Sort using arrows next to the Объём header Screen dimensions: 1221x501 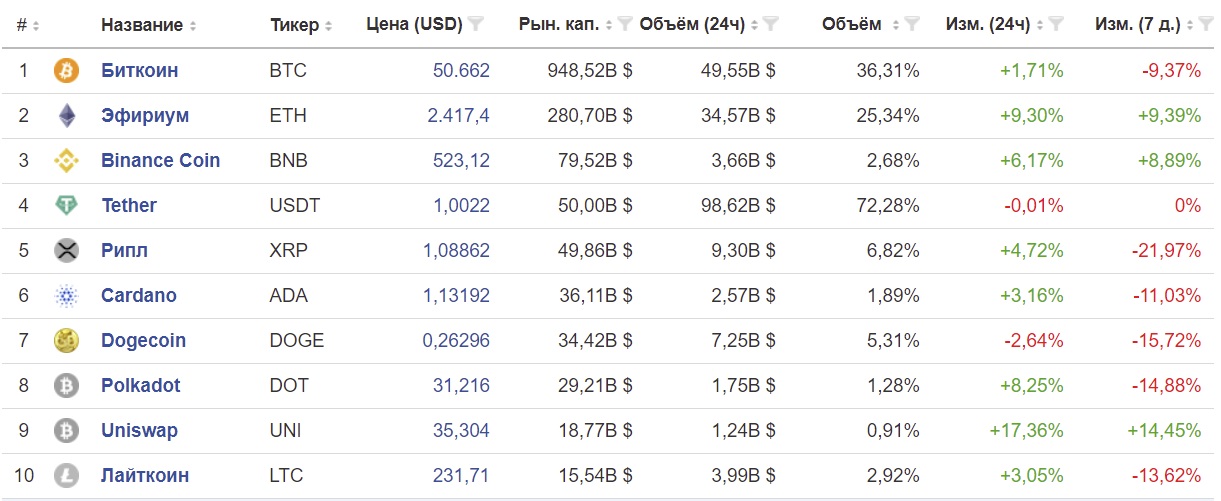coord(896,25)
